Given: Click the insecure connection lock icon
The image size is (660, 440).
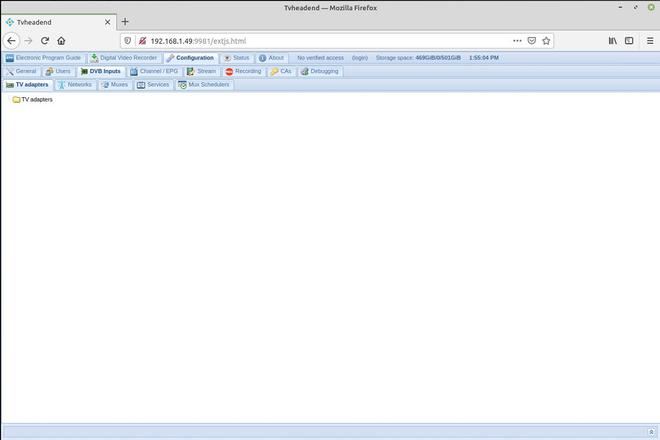Looking at the screenshot, I should 142,41.
